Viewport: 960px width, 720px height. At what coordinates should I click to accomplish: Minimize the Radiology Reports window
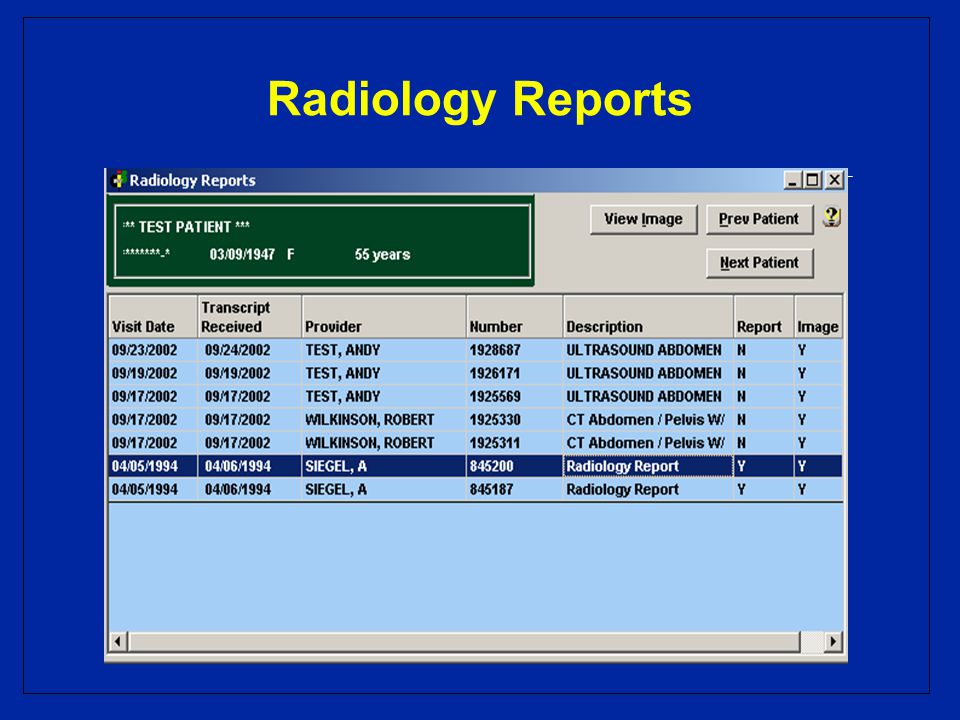[x=793, y=180]
